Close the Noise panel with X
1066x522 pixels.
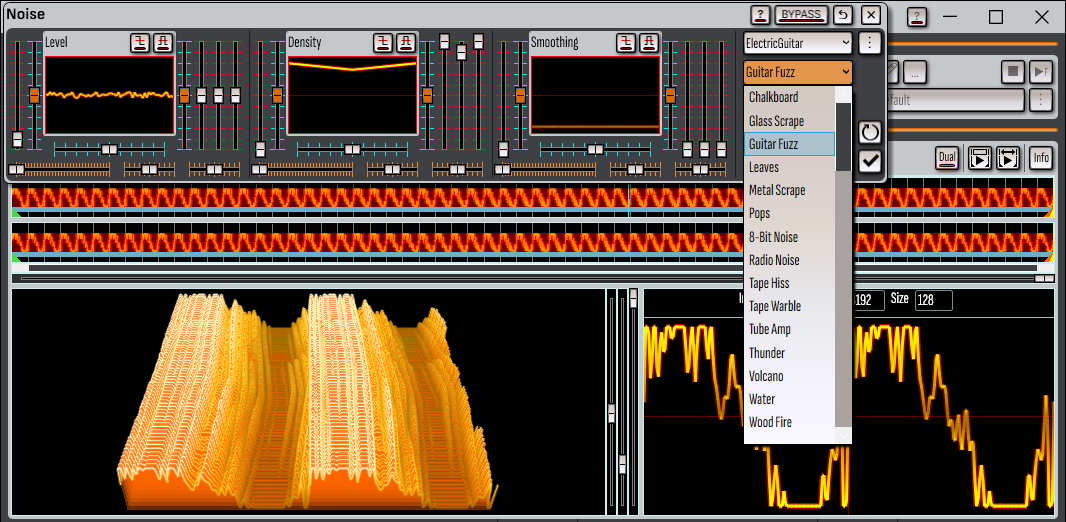tap(870, 14)
